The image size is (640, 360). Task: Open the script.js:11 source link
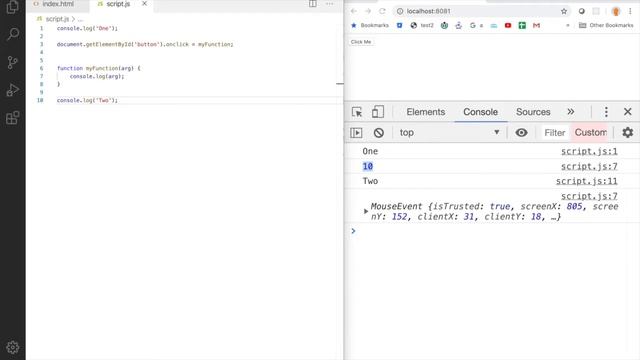[x=587, y=181]
